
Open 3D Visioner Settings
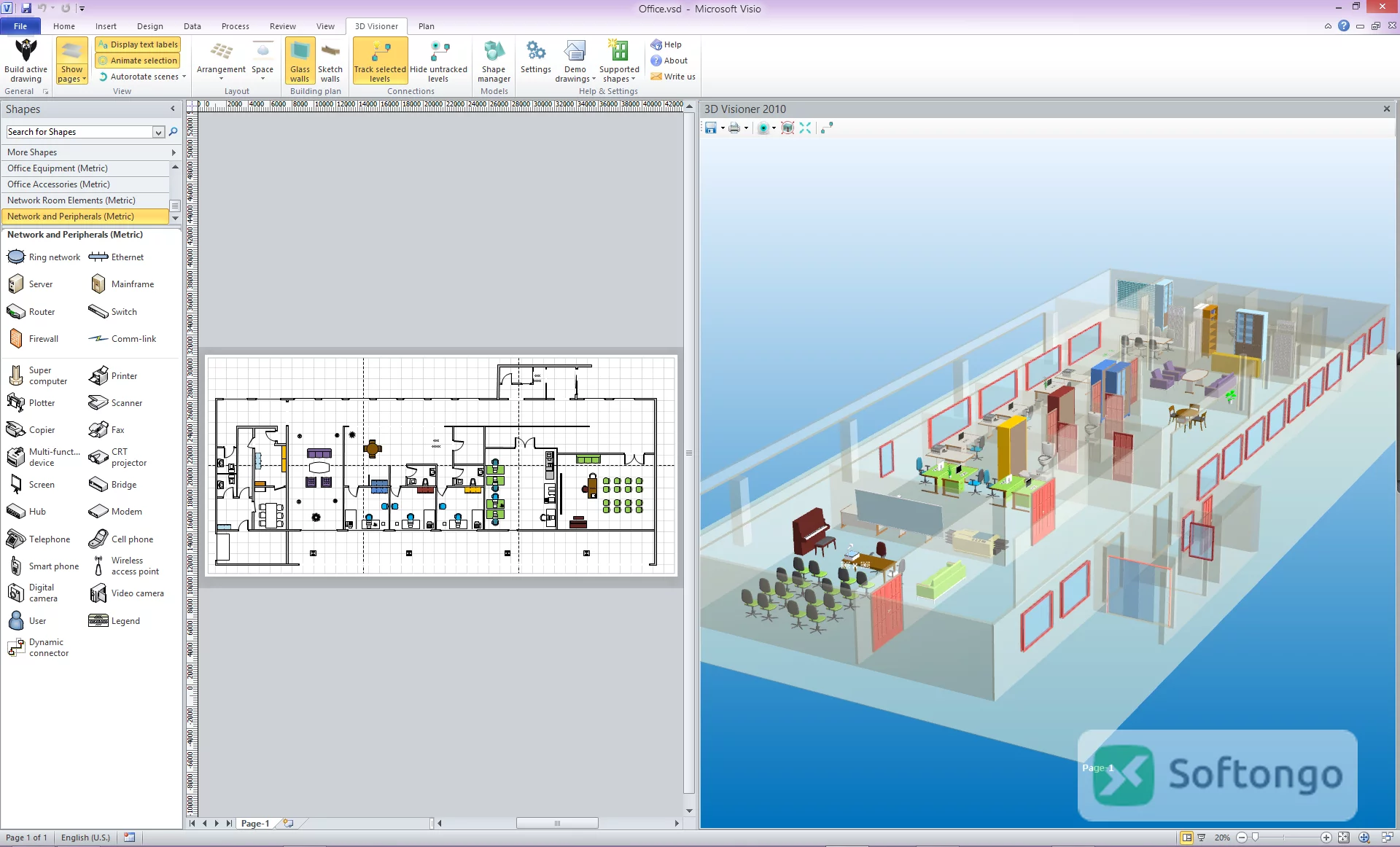click(535, 57)
